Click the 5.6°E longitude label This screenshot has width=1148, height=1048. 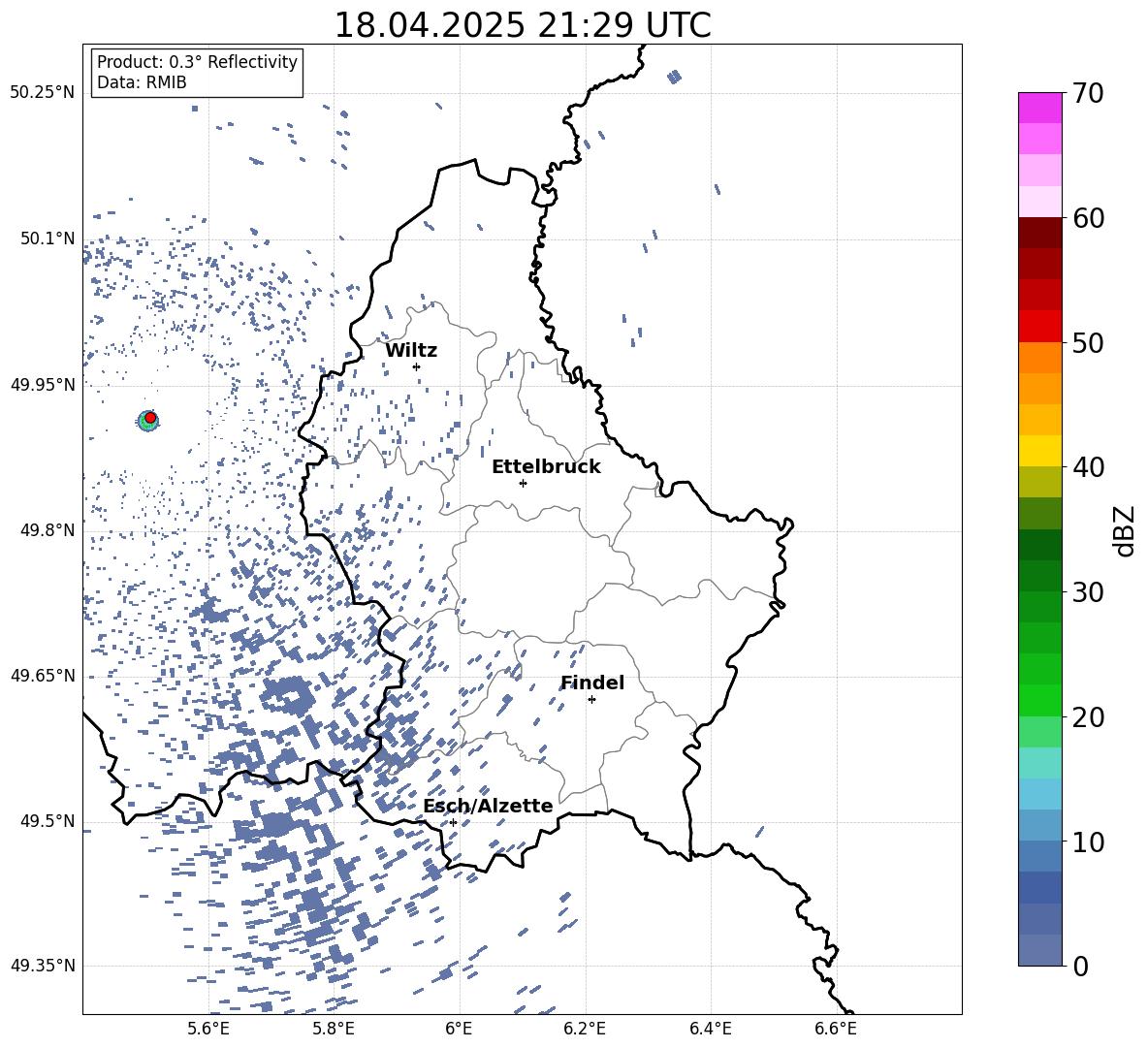(x=208, y=1029)
